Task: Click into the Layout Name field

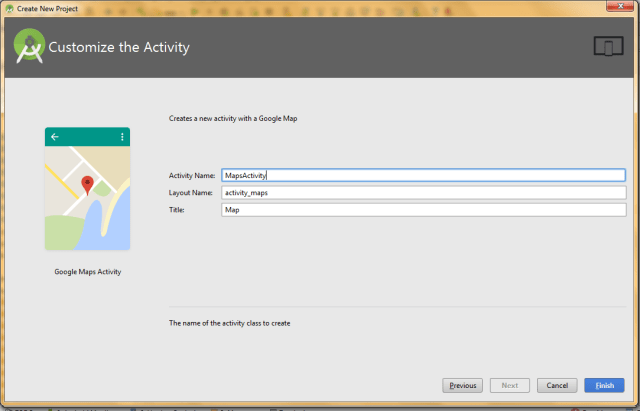Action: 423,192
